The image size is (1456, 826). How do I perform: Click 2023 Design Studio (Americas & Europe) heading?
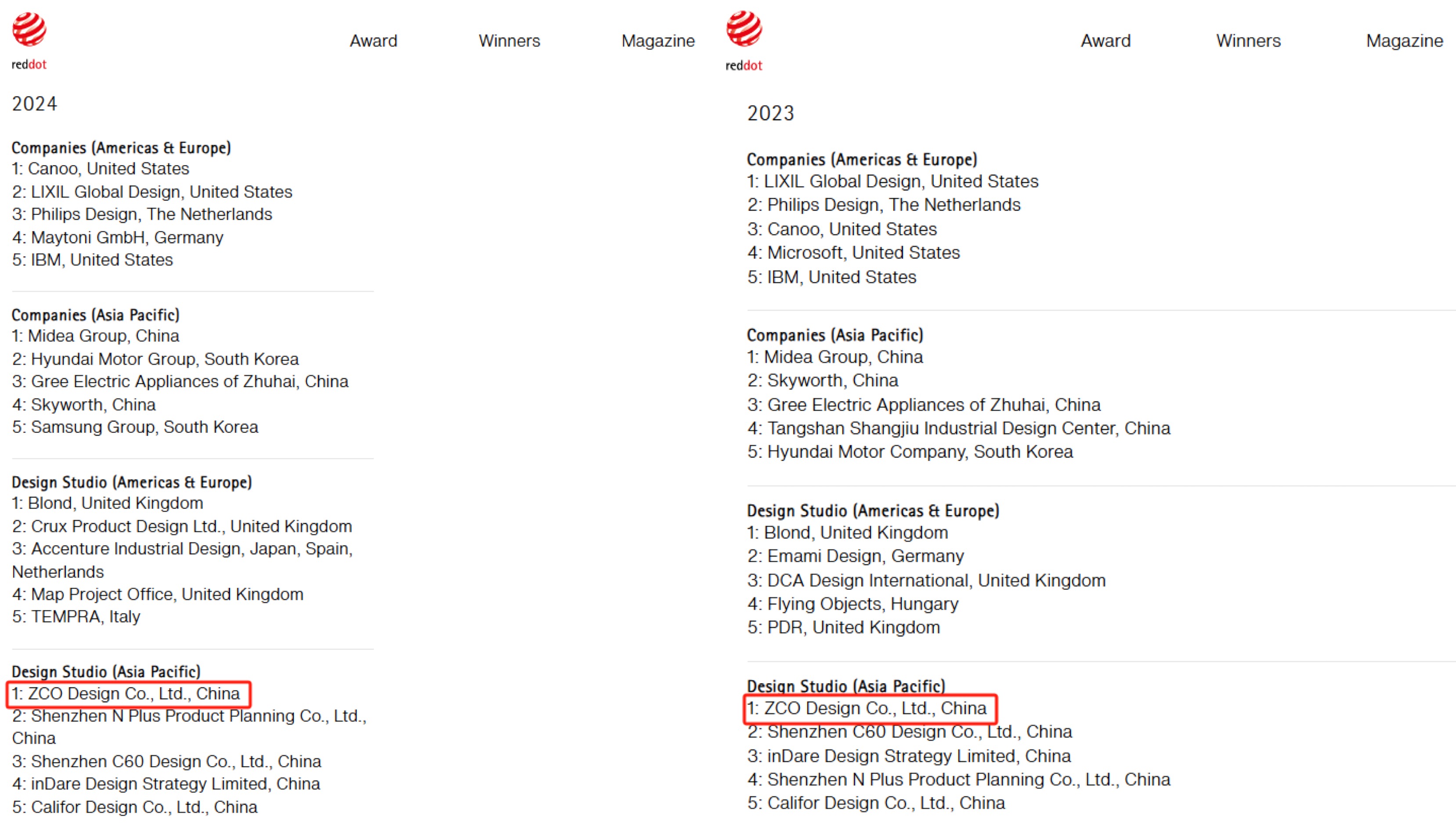click(873, 511)
